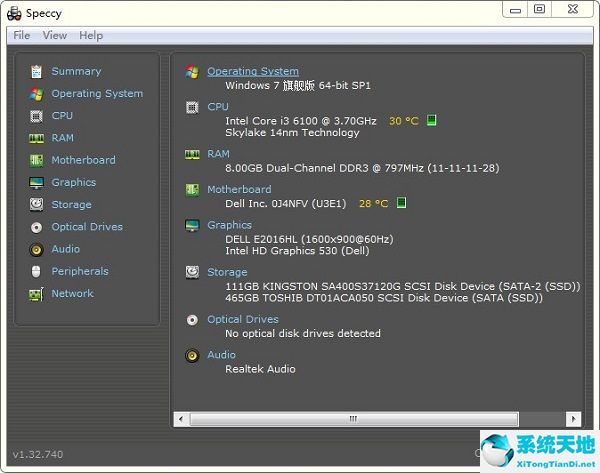
Task: Click the Storage hard drive sidebar icon
Action: (x=36, y=204)
